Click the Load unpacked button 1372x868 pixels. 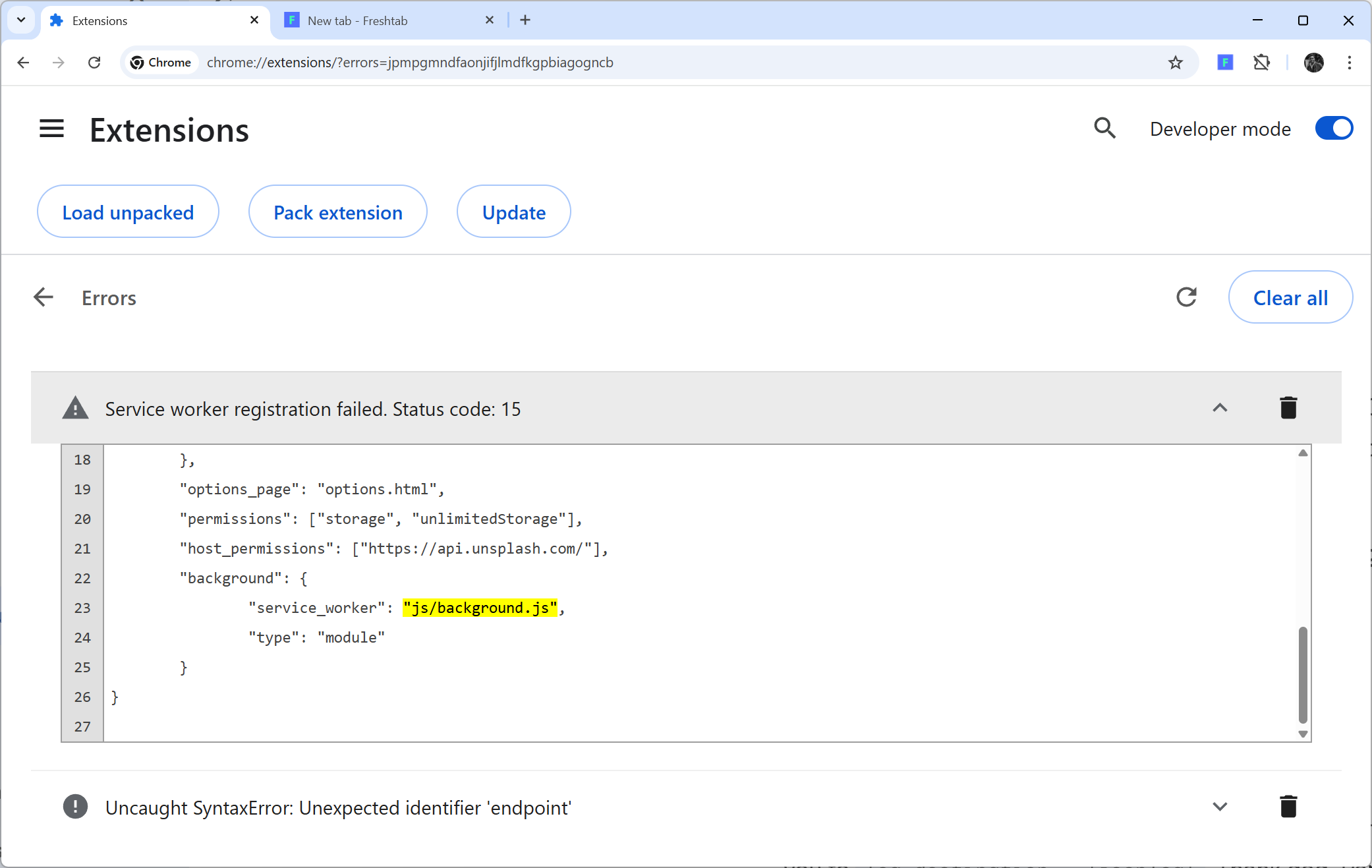128,212
